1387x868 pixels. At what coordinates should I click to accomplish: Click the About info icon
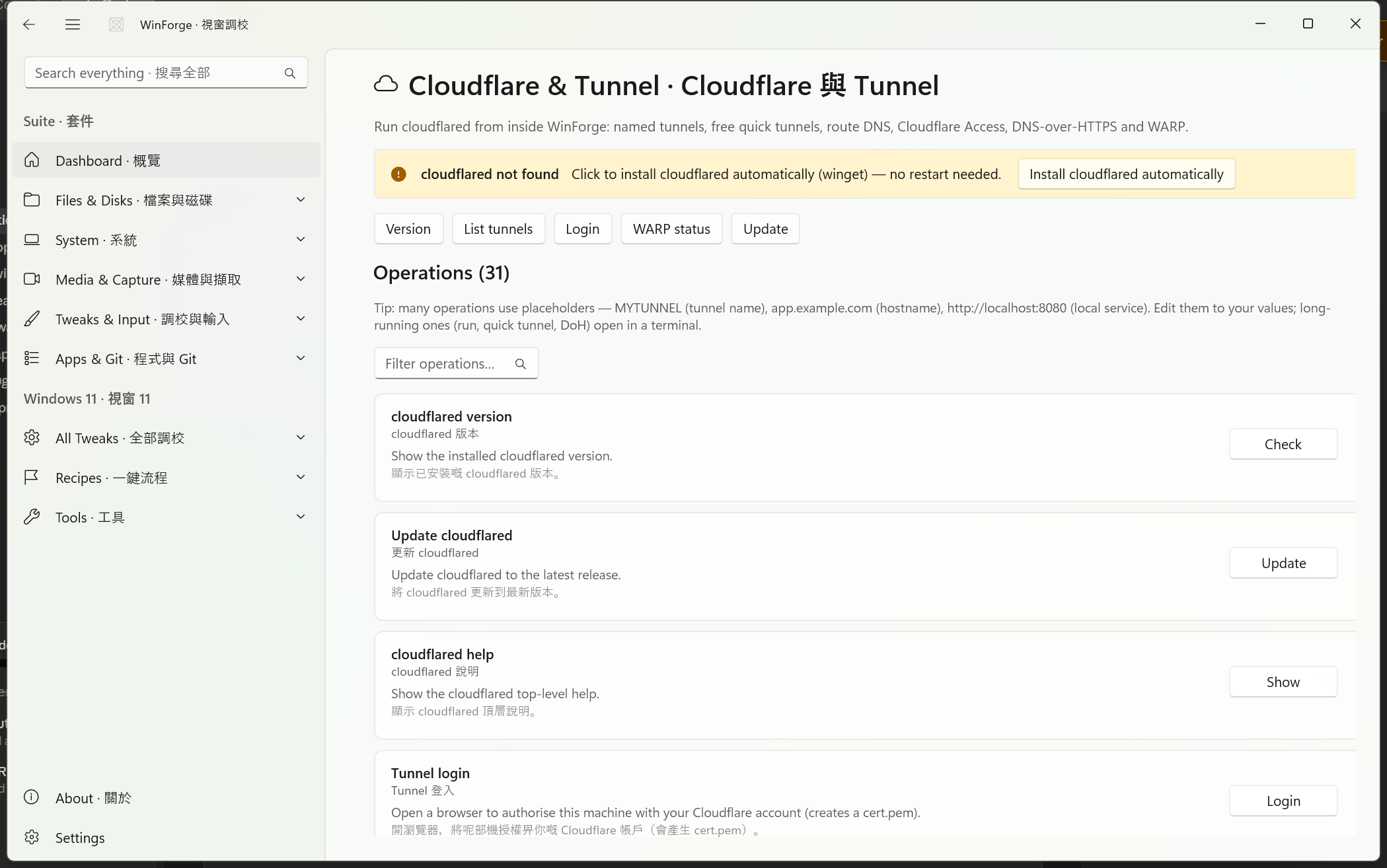click(x=32, y=797)
